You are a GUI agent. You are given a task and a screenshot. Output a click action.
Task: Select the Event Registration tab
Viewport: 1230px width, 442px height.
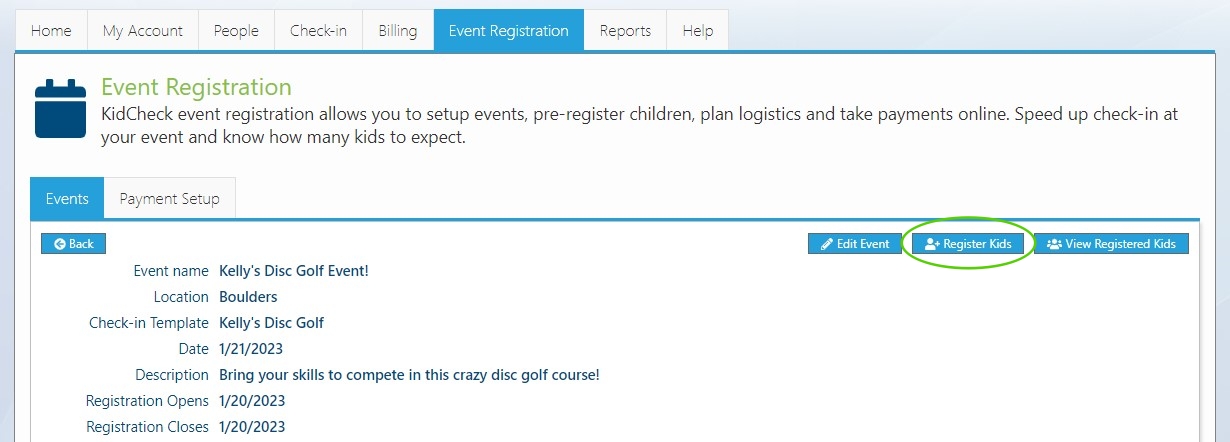click(x=509, y=30)
